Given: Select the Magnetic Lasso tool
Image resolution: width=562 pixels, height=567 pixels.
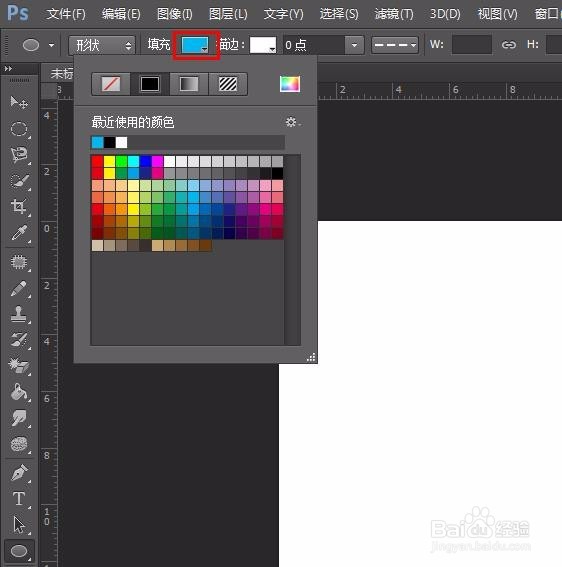Looking at the screenshot, I should 19,155.
